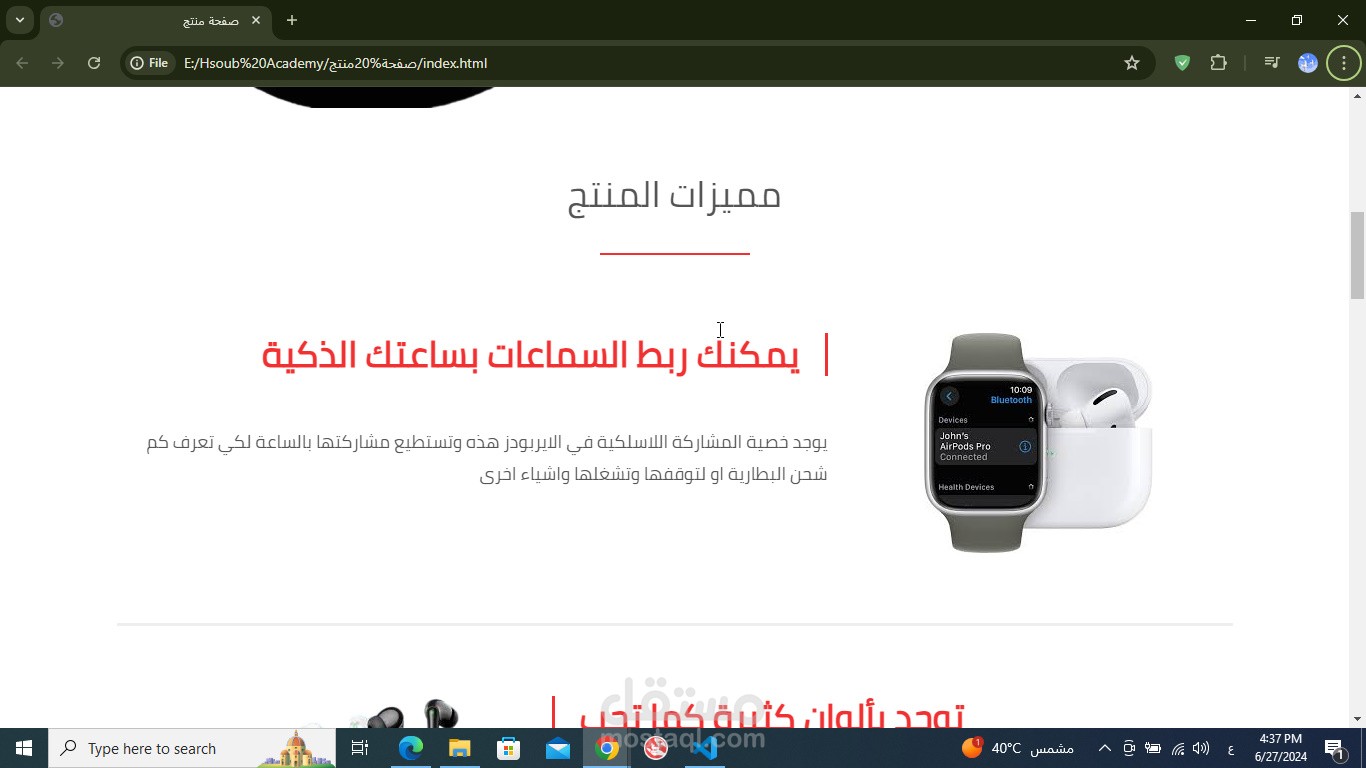Screen dimensions: 1366x768
Task: Open the Mail app from the taskbar
Action: pyautogui.click(x=558, y=748)
